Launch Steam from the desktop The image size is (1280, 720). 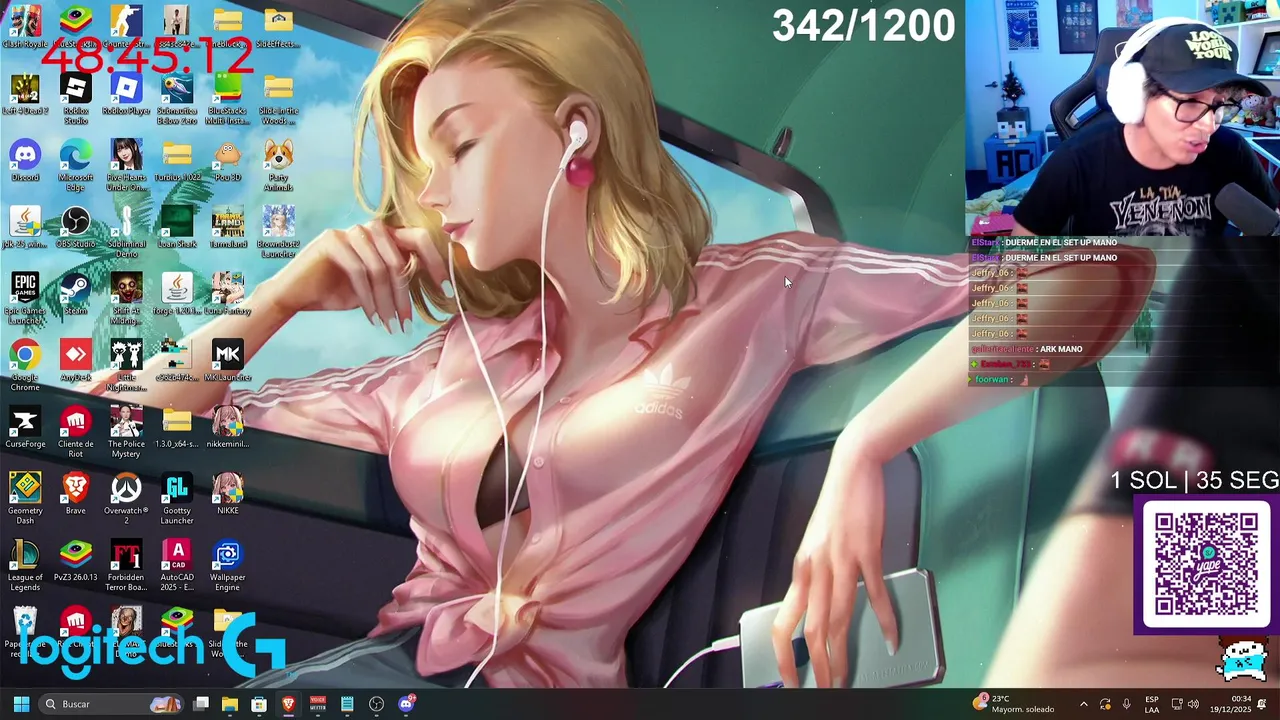[x=76, y=293]
